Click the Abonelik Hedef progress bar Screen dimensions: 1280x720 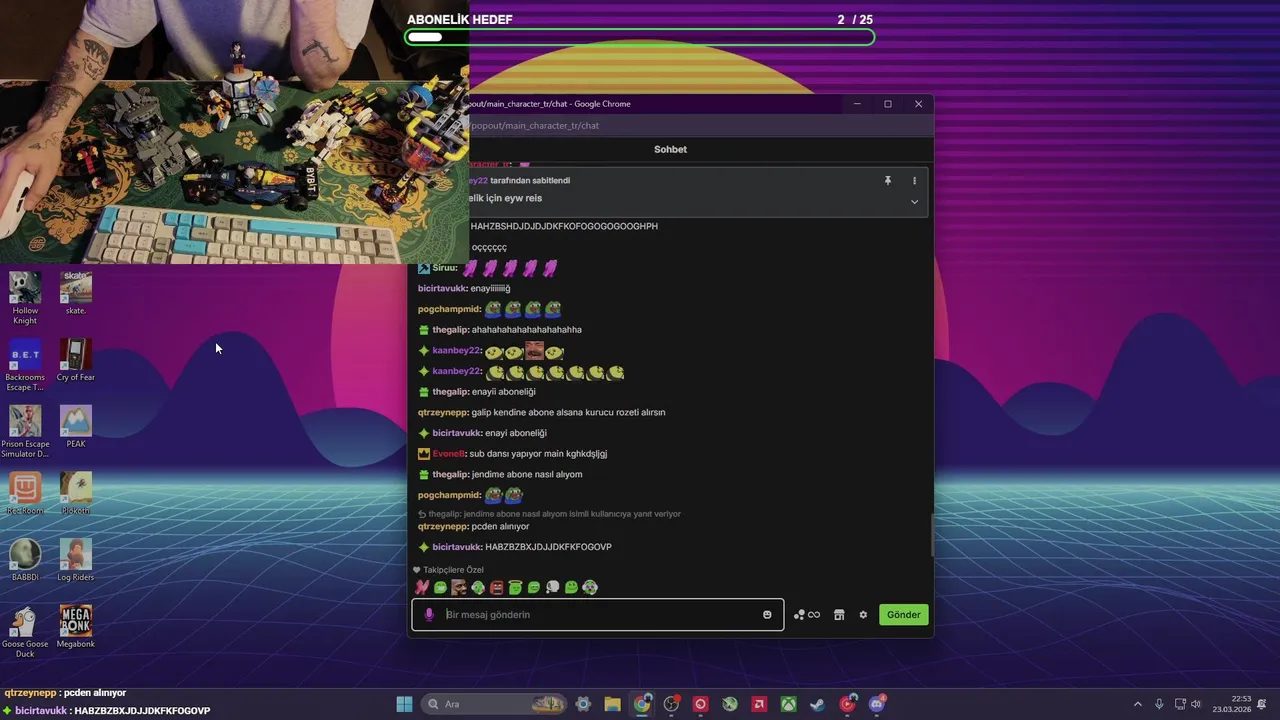click(640, 37)
